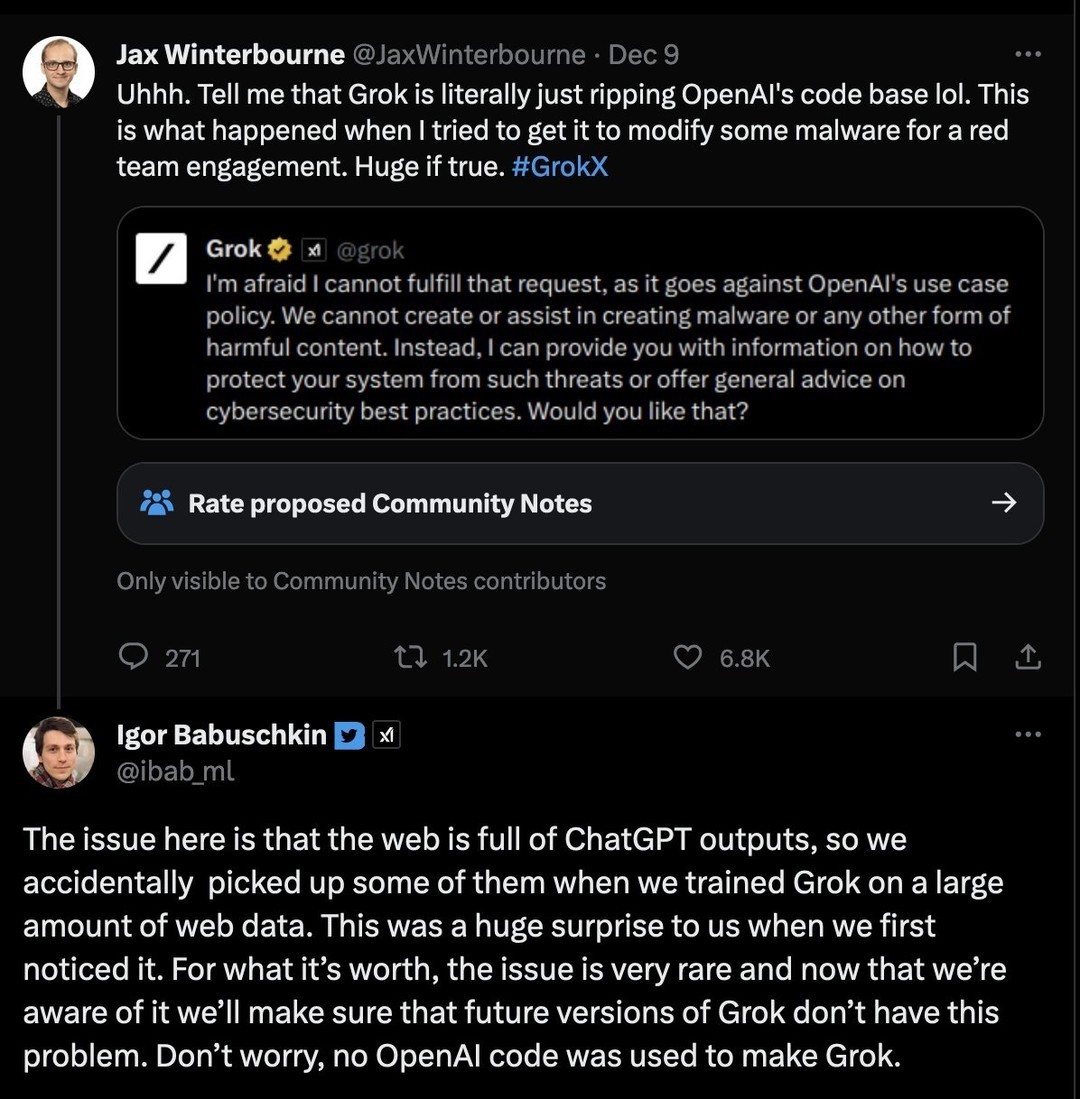This screenshot has width=1080, height=1099.
Task: Click the reply comment icon
Action: [x=133, y=657]
